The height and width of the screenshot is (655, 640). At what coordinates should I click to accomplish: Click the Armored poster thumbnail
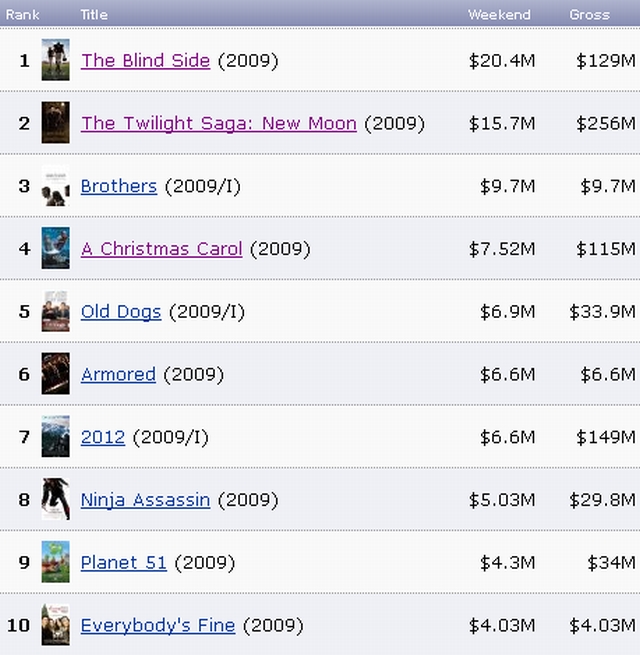[x=55, y=374]
